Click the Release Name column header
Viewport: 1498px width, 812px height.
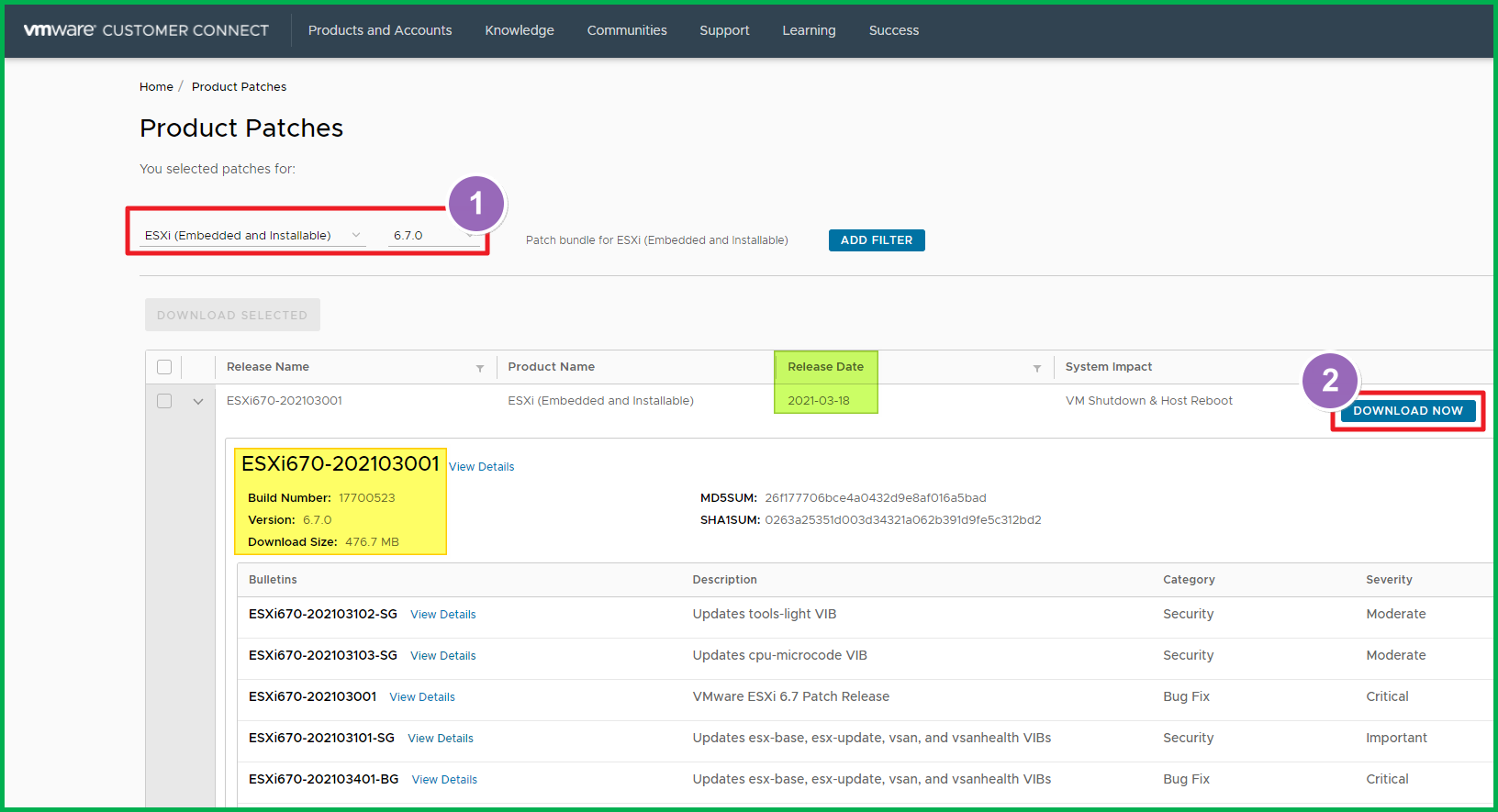tap(268, 367)
